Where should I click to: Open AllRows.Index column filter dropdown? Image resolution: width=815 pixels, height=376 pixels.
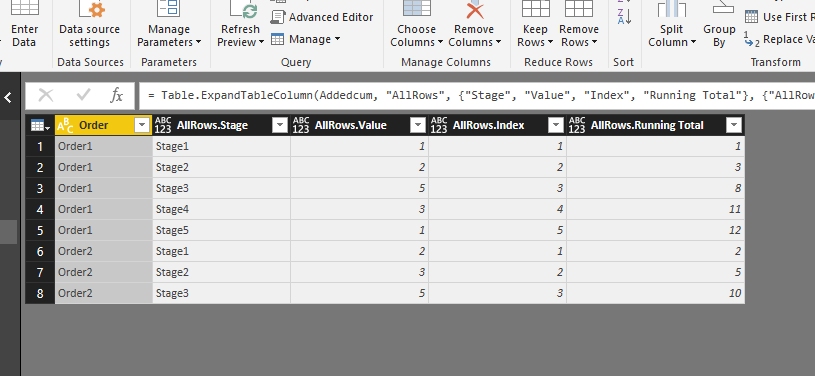[557, 125]
